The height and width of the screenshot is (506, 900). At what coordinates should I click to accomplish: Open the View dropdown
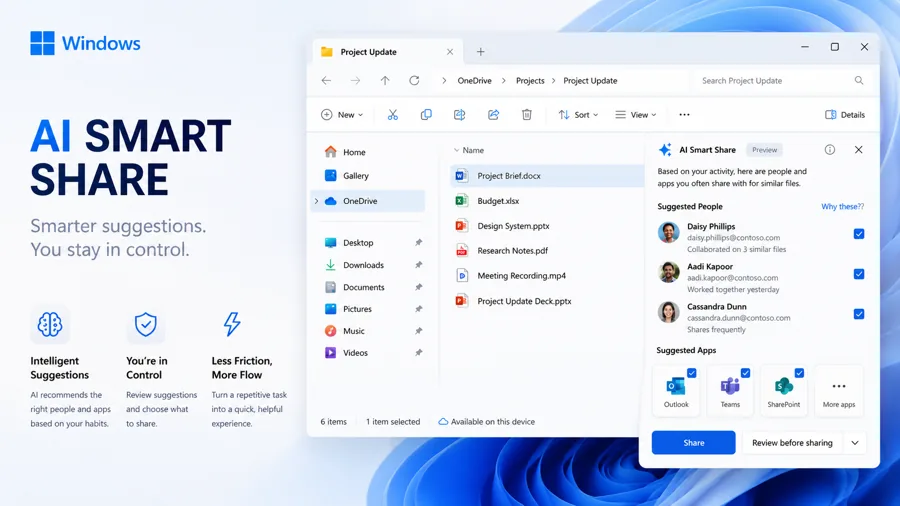pos(636,115)
